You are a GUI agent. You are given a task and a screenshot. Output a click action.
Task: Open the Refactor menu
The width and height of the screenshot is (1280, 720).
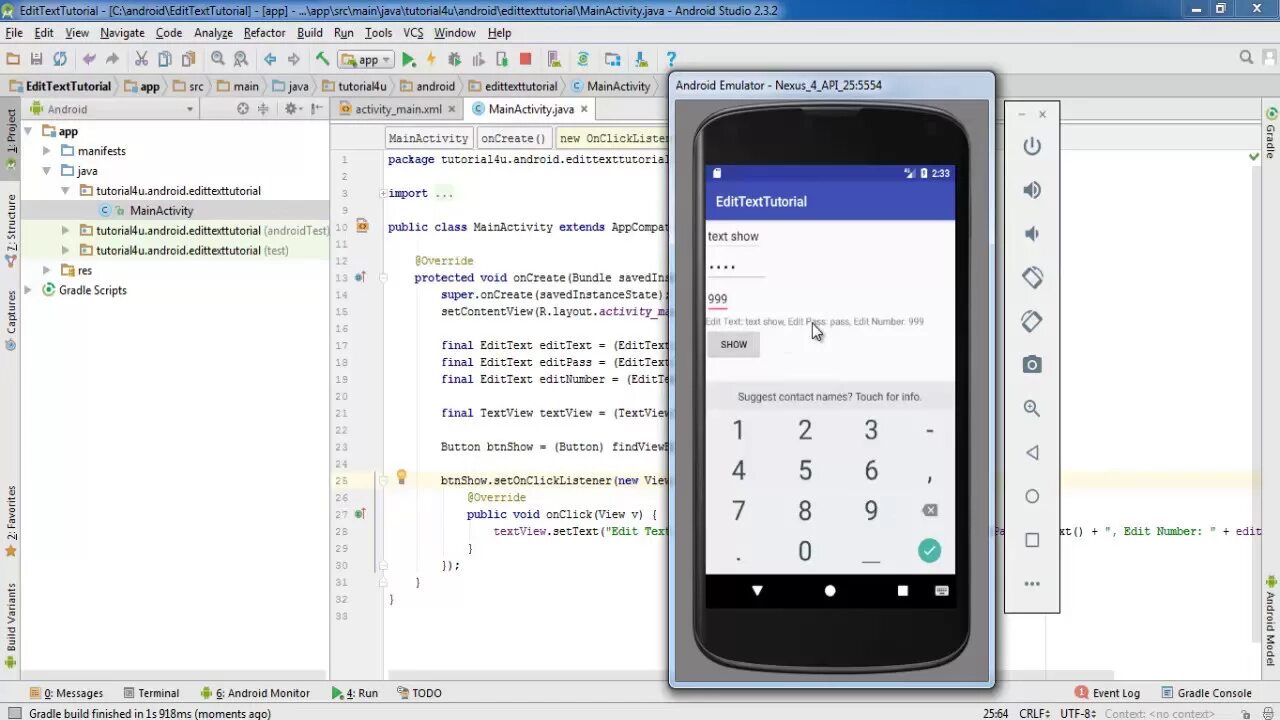(x=264, y=33)
